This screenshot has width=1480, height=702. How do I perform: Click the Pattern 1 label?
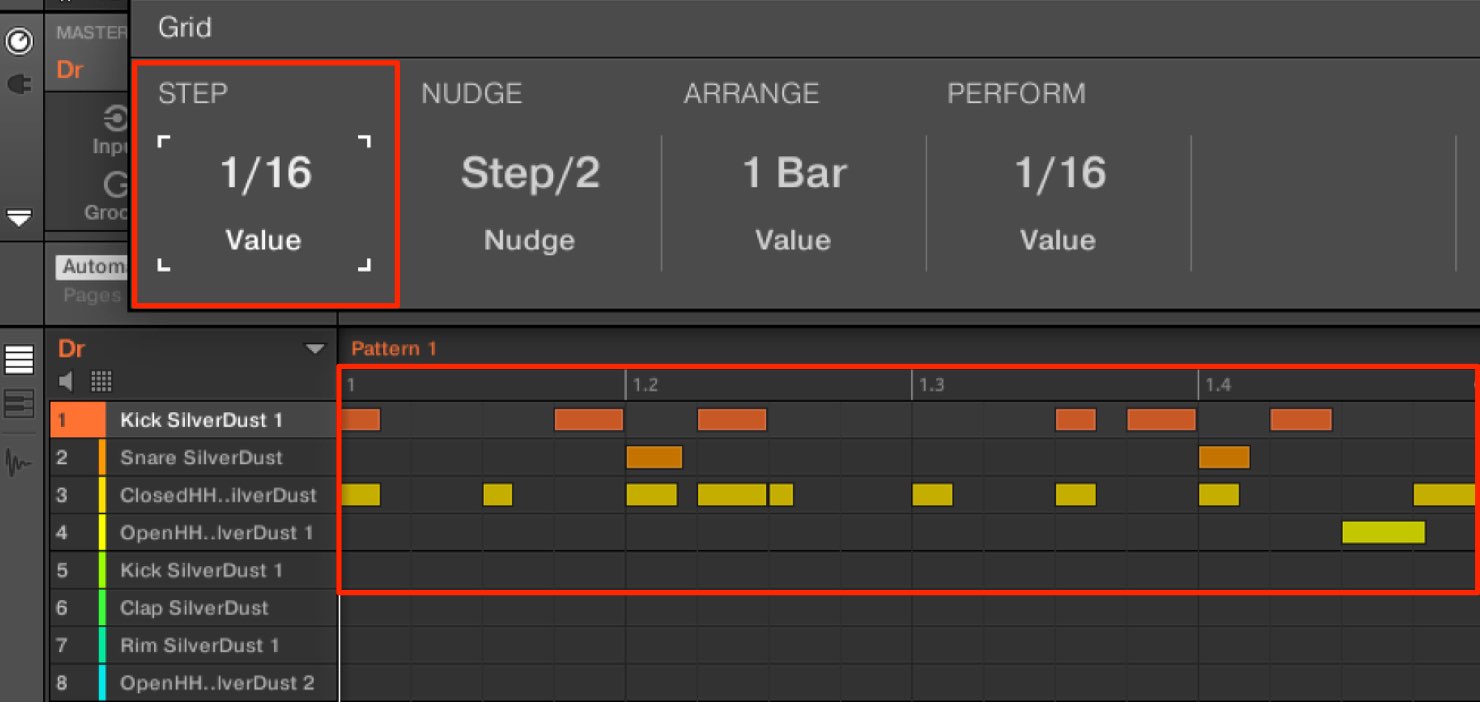tap(394, 349)
